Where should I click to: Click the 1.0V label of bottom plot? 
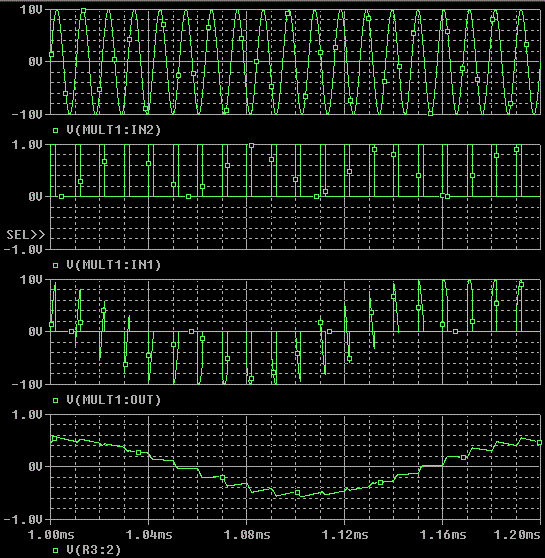point(27,415)
